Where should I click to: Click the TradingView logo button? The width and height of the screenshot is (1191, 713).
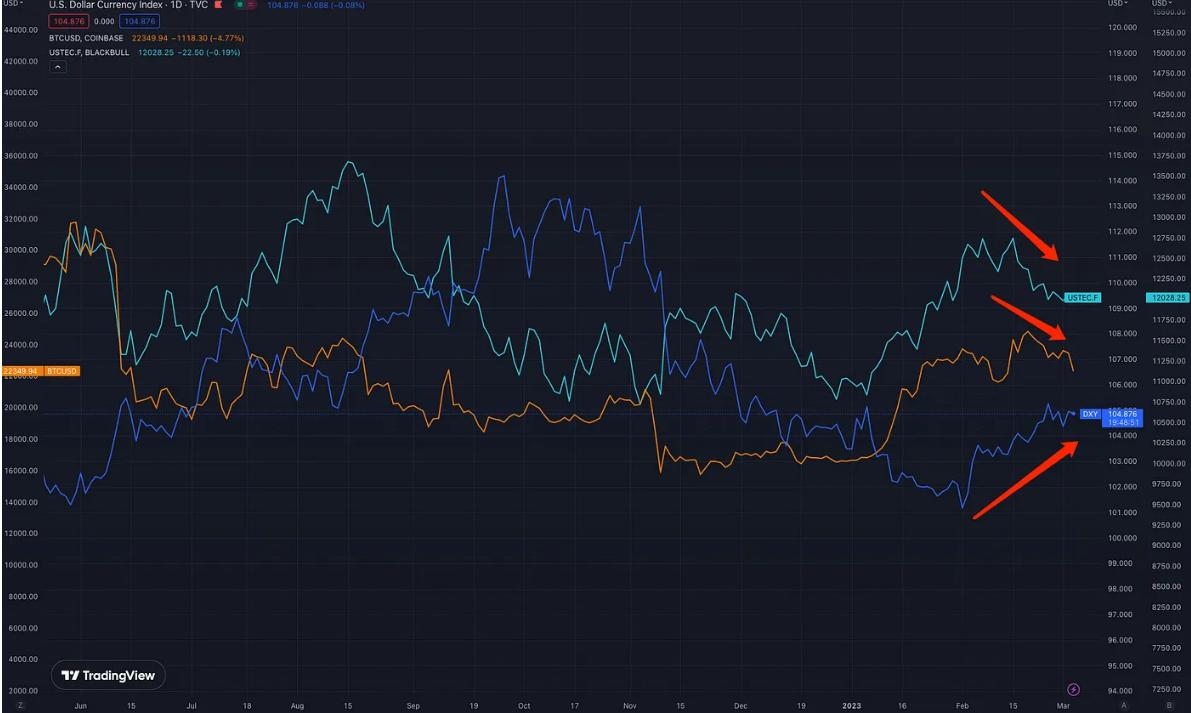108,675
